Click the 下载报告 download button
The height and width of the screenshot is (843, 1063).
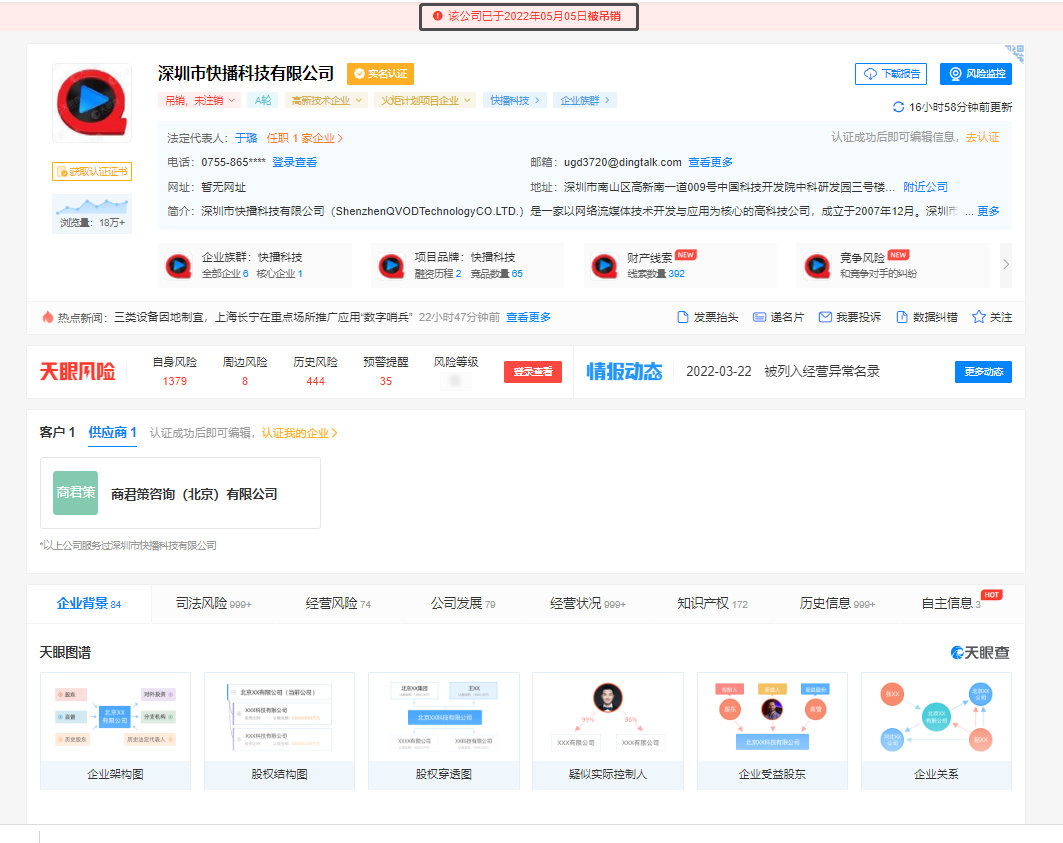click(x=891, y=74)
